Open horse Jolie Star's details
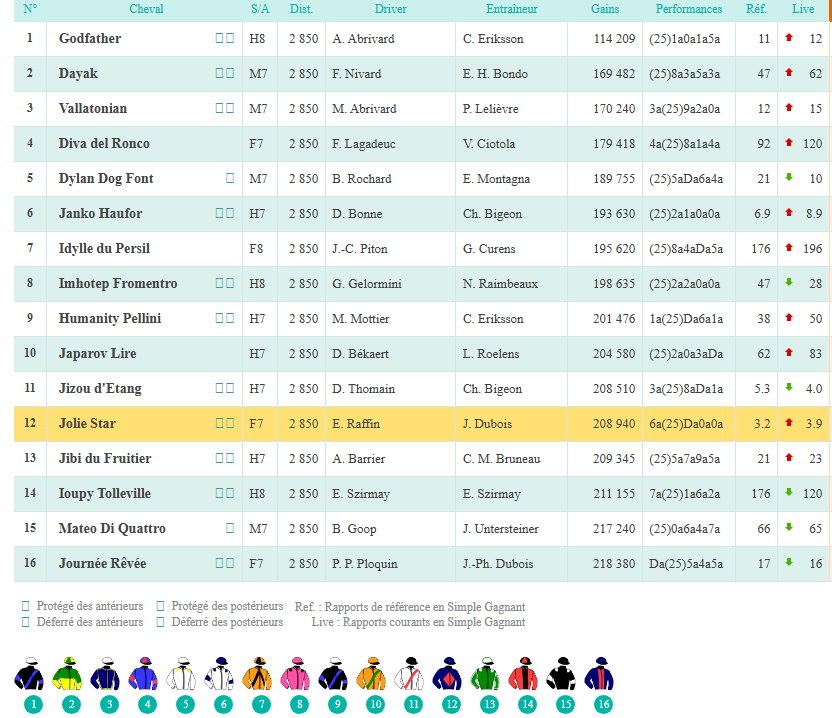 (87, 424)
